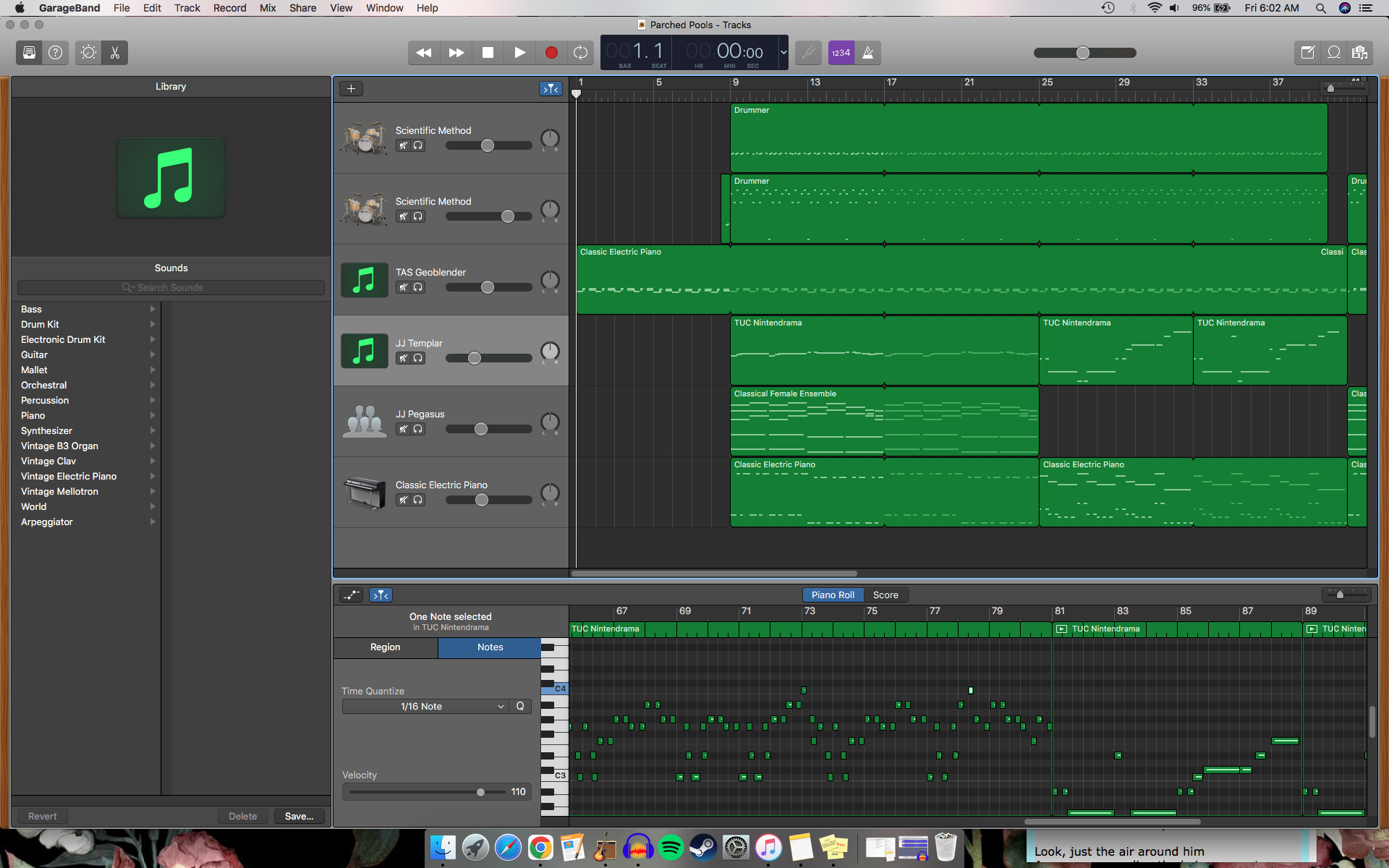1389x868 pixels.
Task: Open the Record menu
Action: click(x=229, y=8)
